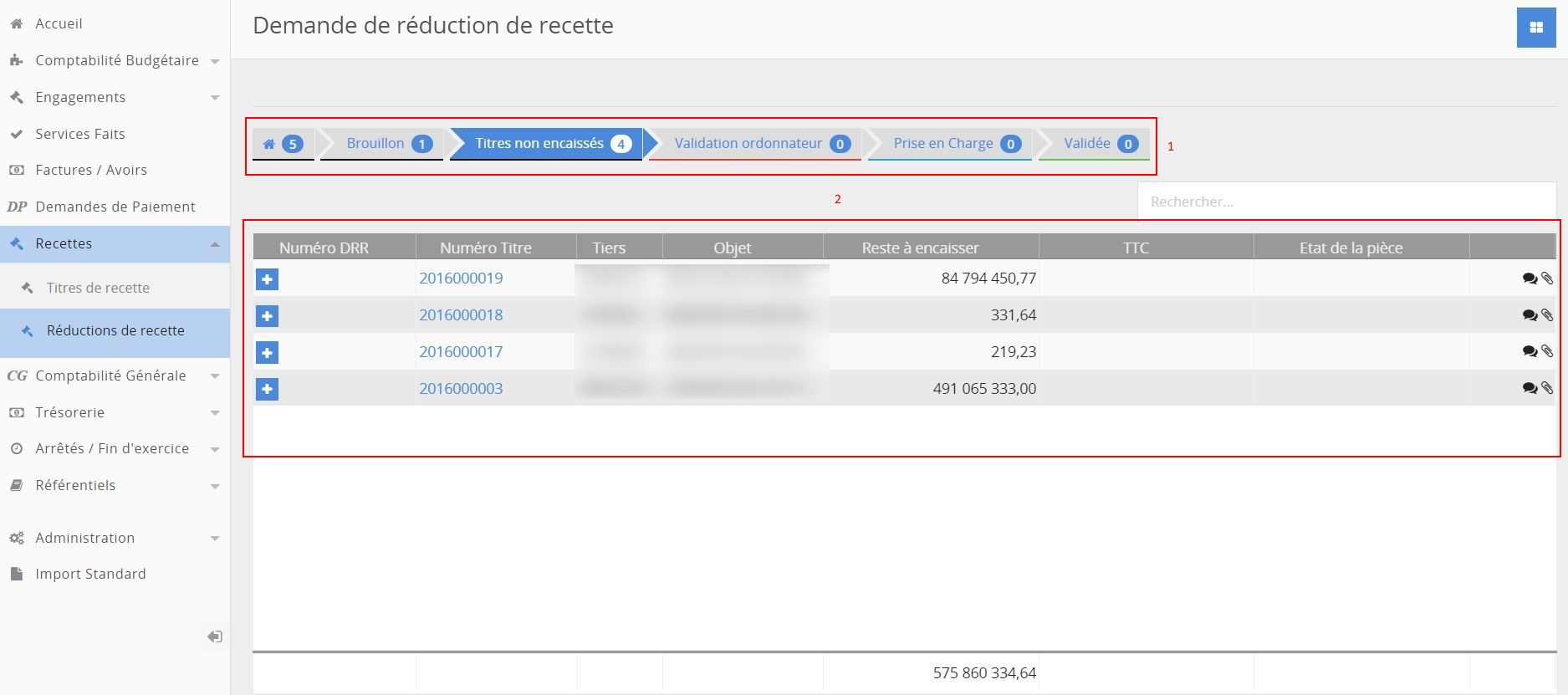Open attachments paperclip for title 2016000003

point(1547,388)
